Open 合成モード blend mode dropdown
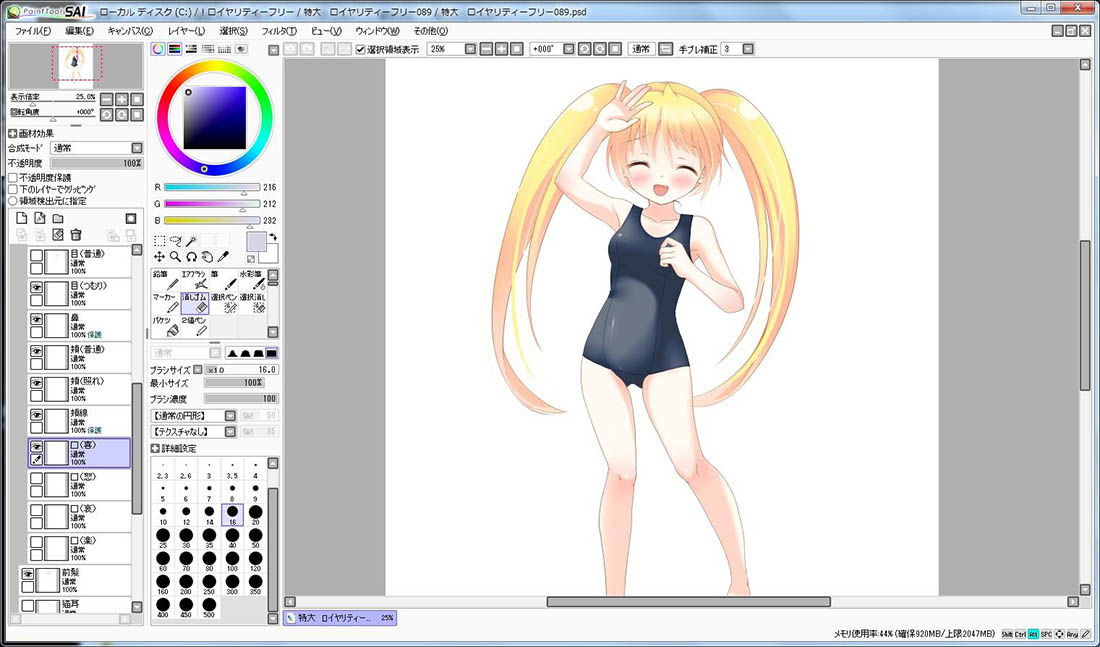 (x=98, y=148)
